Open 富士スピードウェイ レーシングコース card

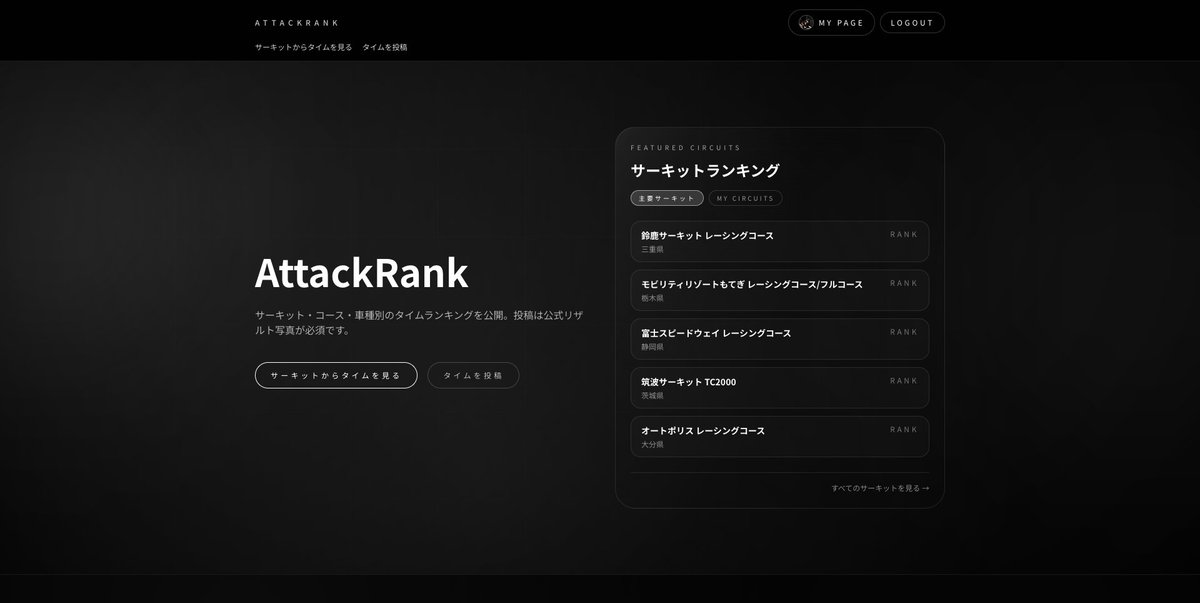(780, 339)
